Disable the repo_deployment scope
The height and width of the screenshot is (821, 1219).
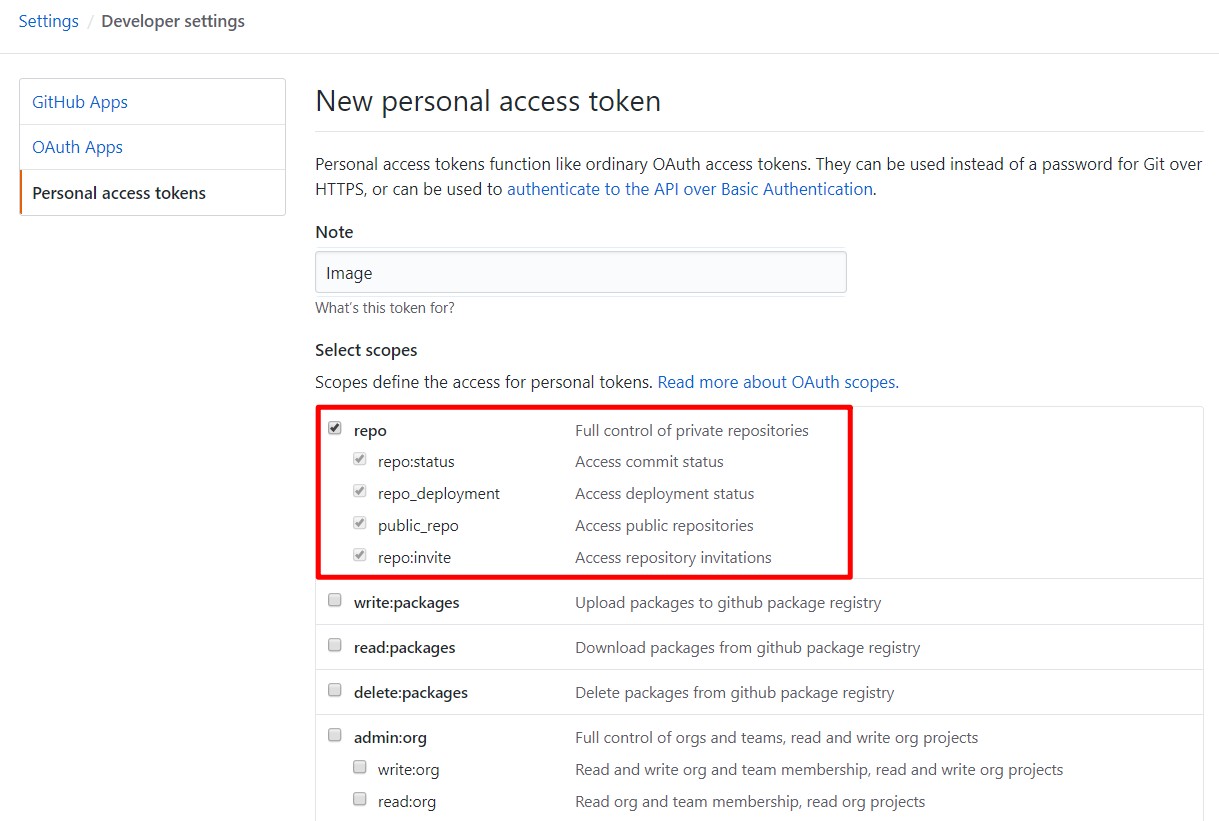(359, 490)
